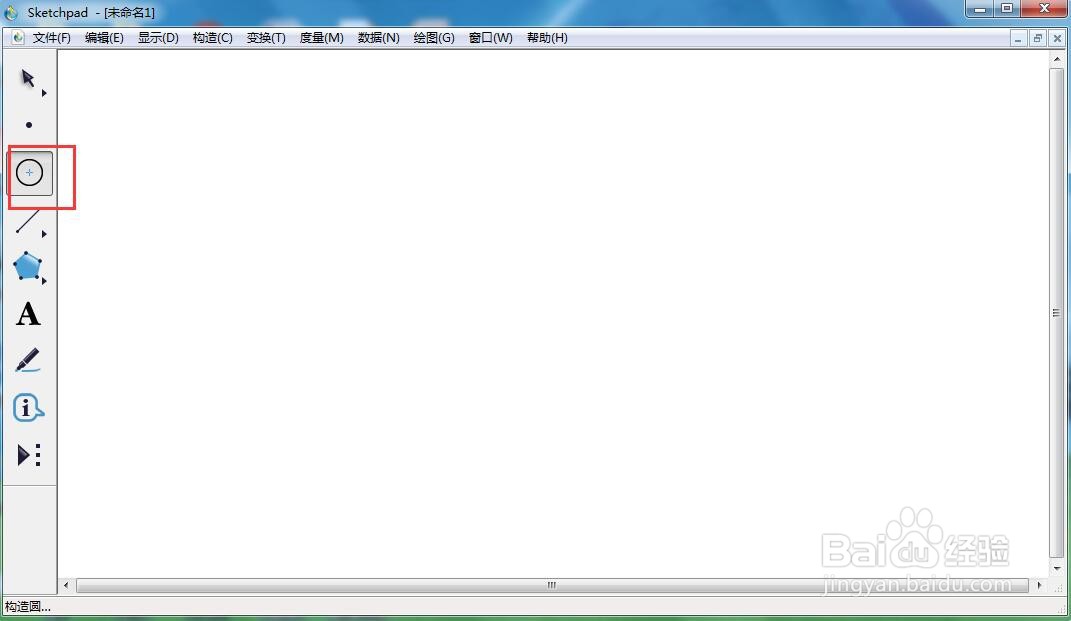Expand the Arrow tool flyout triangle
This screenshot has width=1071, height=621.
(x=44, y=93)
